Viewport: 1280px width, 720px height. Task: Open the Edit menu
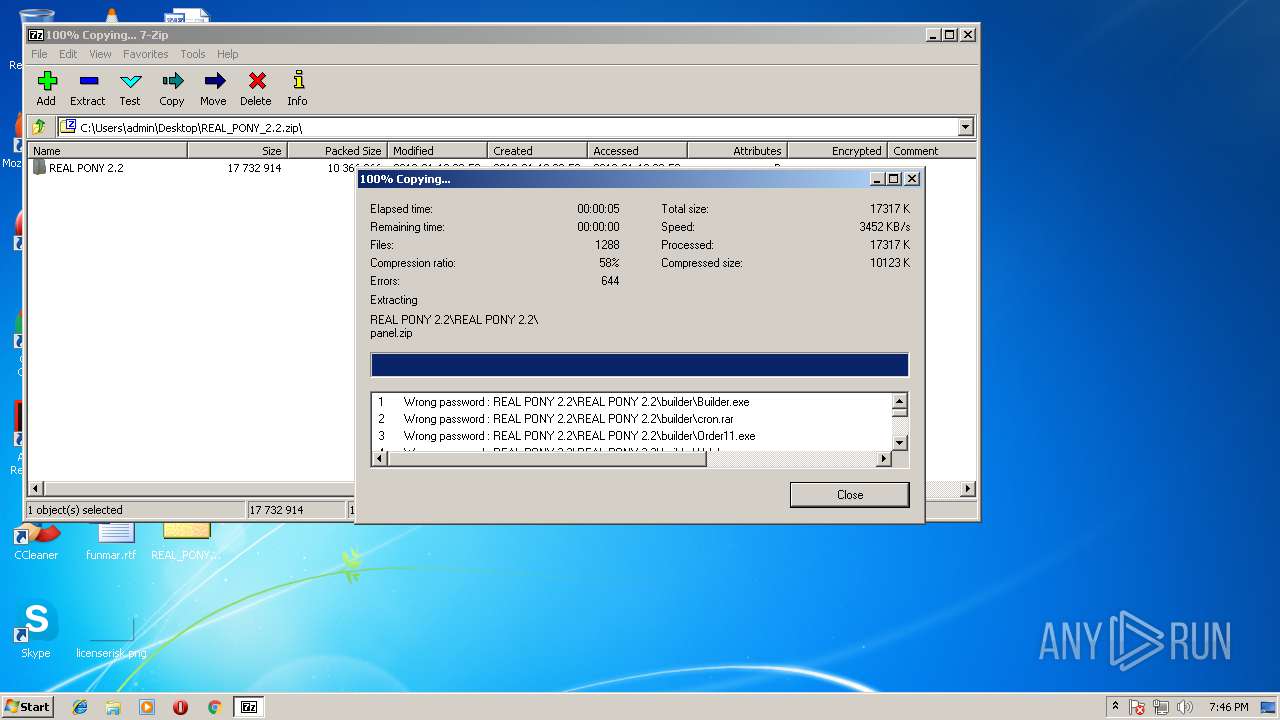pos(68,54)
